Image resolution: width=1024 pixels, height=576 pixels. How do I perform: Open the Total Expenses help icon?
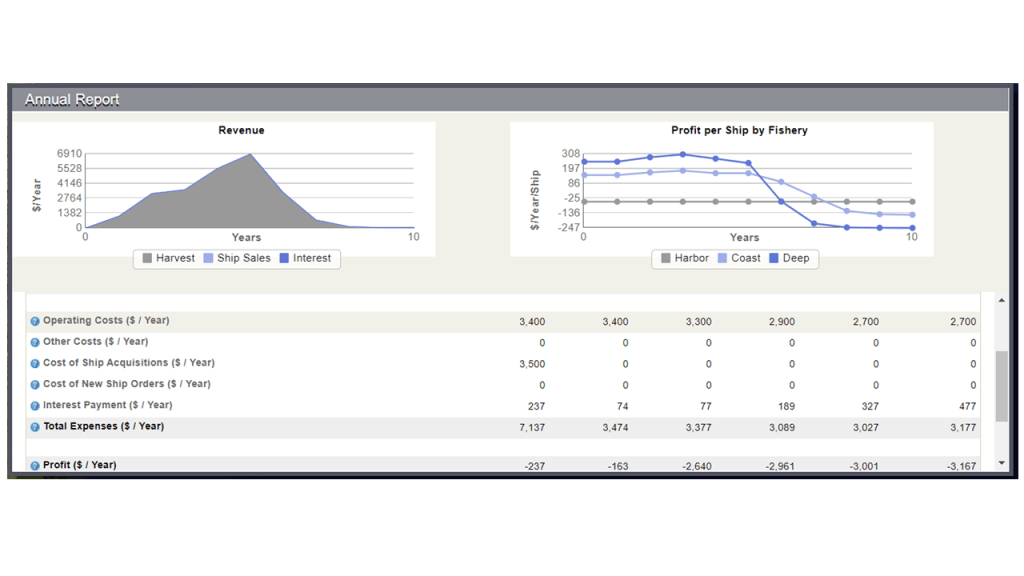click(35, 427)
